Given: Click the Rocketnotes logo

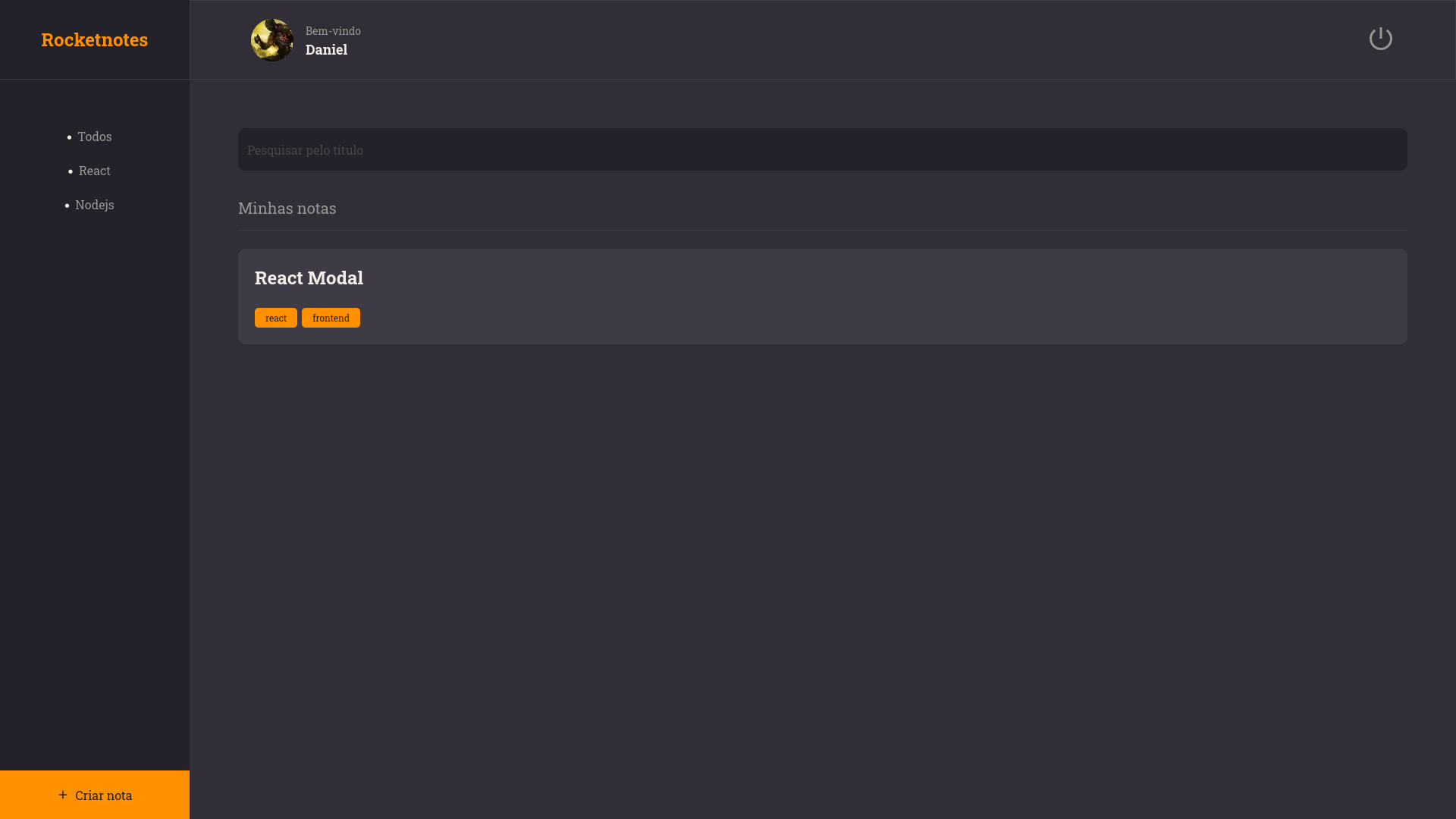Looking at the screenshot, I should (x=94, y=39).
